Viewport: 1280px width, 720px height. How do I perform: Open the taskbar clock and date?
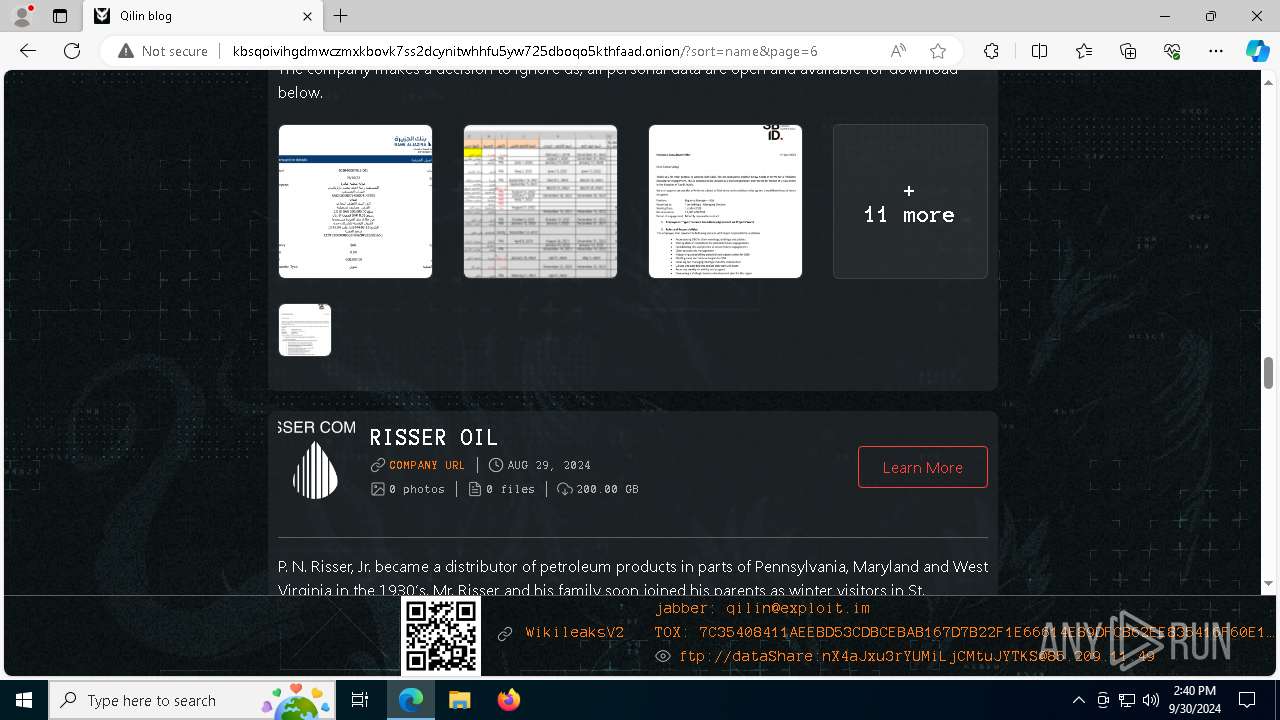(1194, 700)
